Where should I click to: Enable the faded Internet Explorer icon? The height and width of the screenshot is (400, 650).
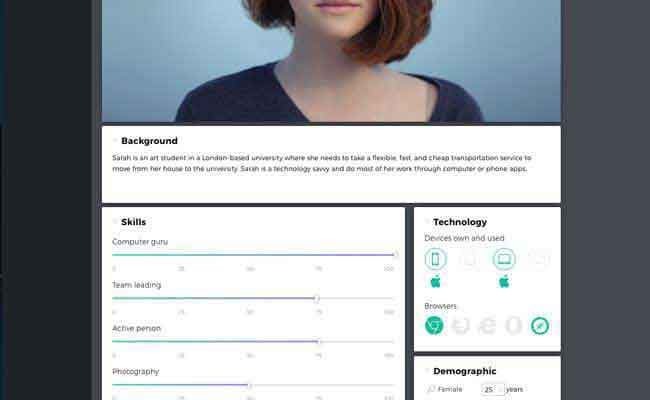point(487,325)
